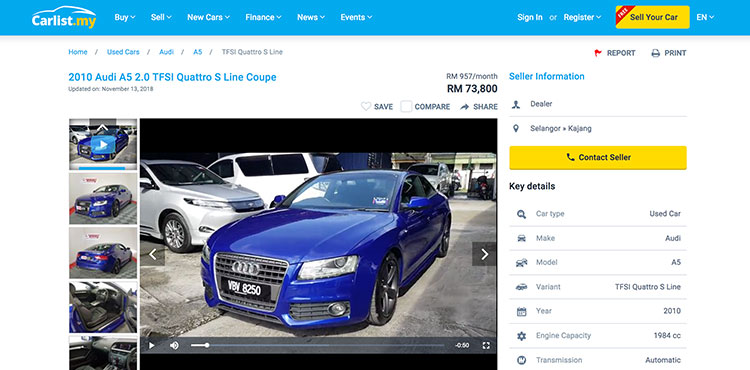Viewport: 750px width, 370px height.
Task: Click the Sell Your Car button
Action: pyautogui.click(x=652, y=17)
